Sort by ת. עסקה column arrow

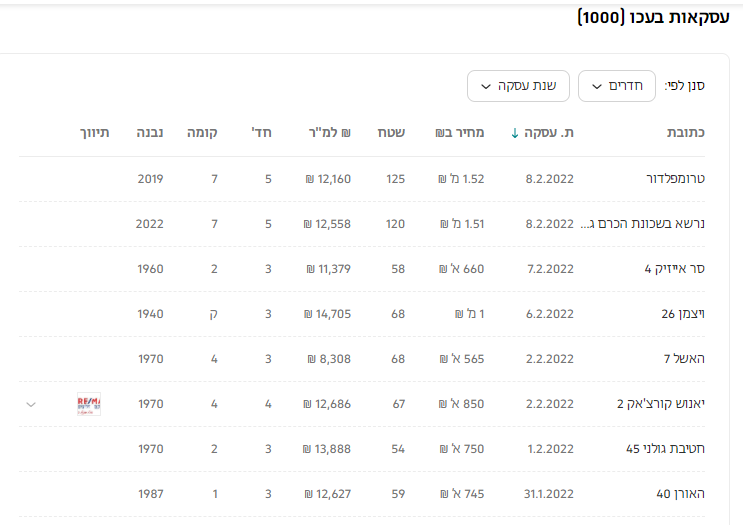click(515, 133)
